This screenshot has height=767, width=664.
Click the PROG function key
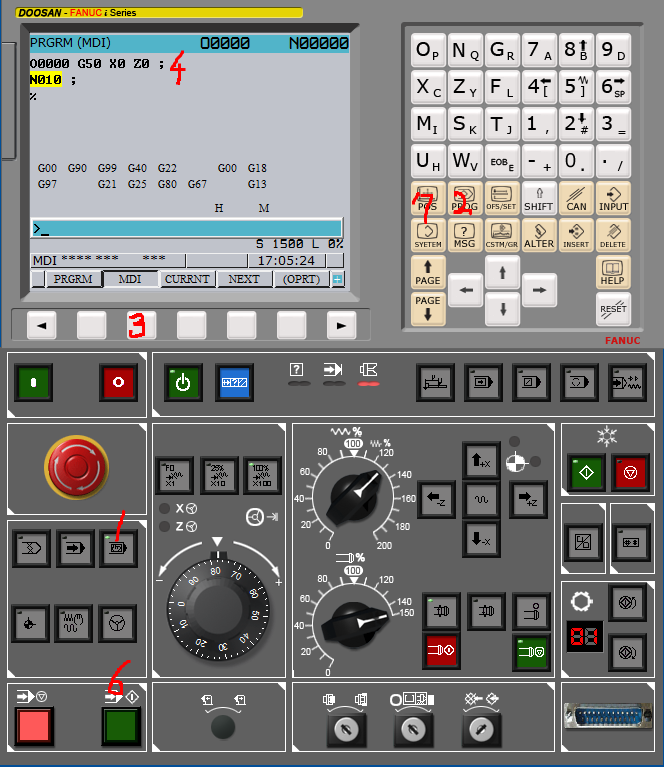[464, 198]
